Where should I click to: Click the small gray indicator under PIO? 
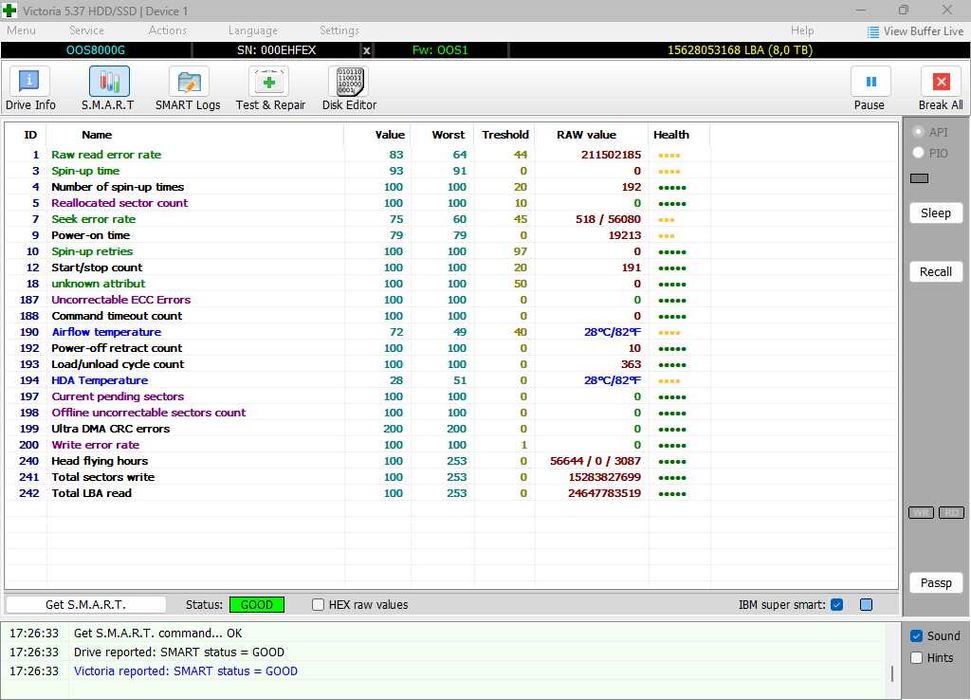point(919,178)
